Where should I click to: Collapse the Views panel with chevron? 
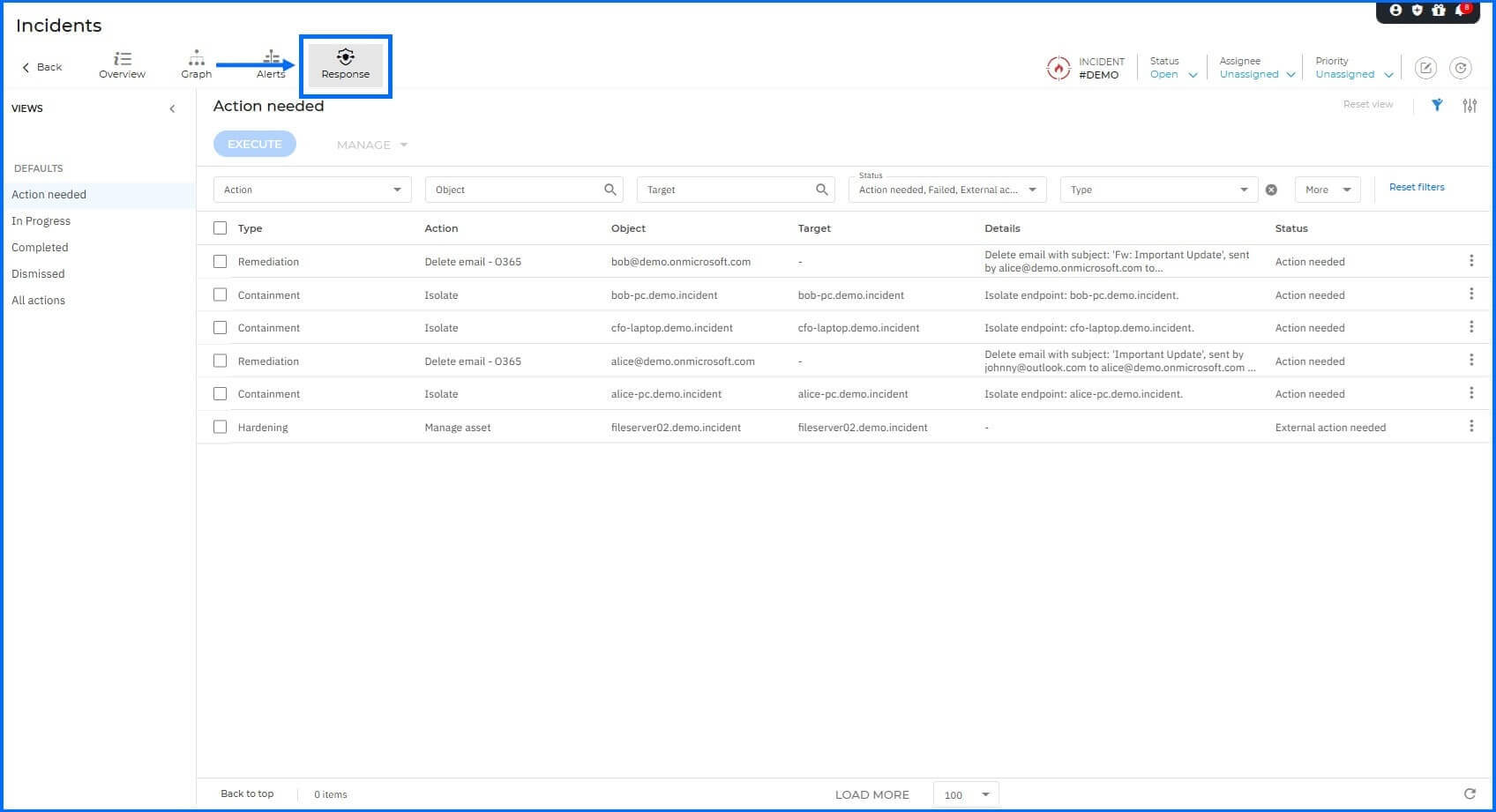point(172,108)
